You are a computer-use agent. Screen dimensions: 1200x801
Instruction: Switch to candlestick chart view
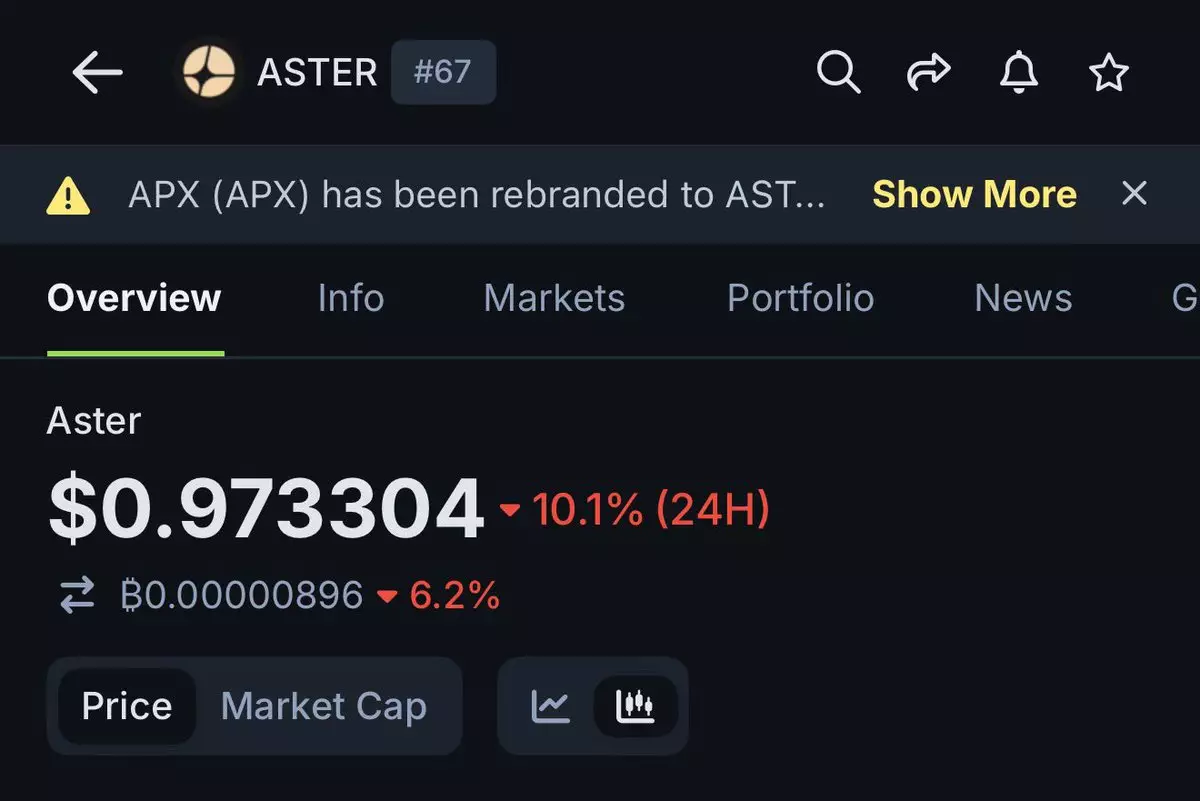coord(635,706)
